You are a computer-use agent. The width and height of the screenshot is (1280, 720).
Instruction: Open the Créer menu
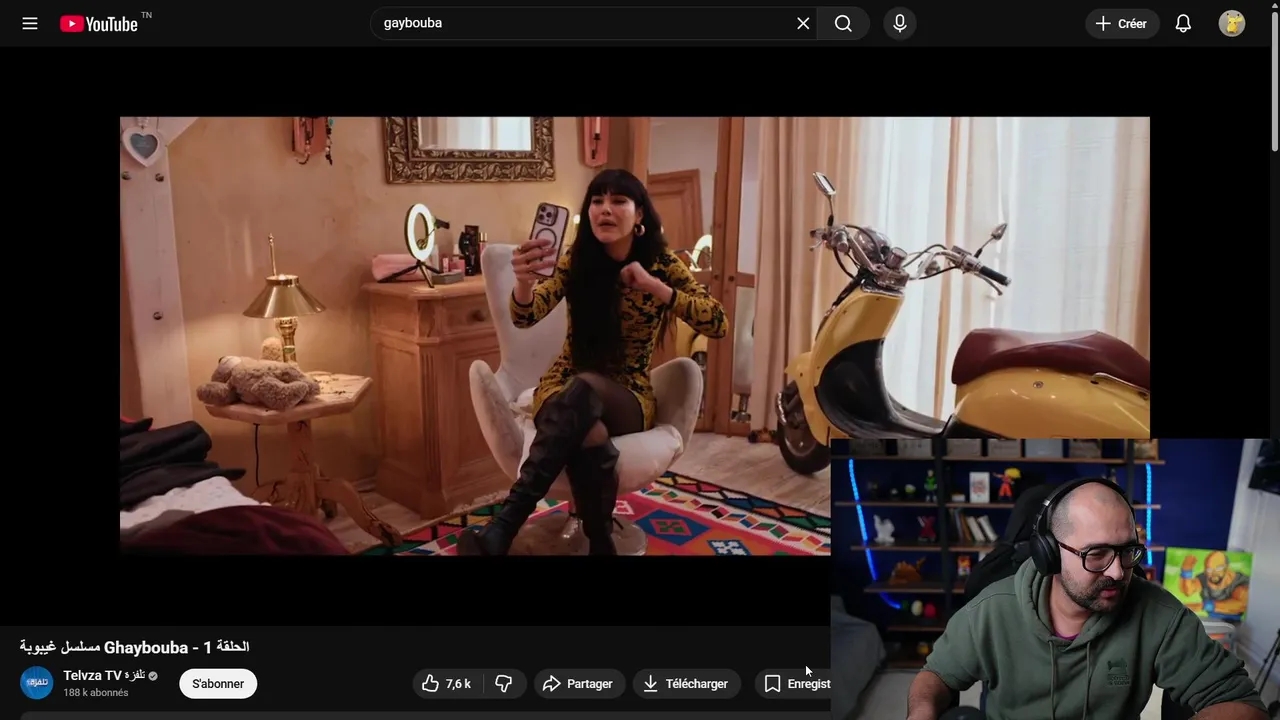click(x=1122, y=23)
